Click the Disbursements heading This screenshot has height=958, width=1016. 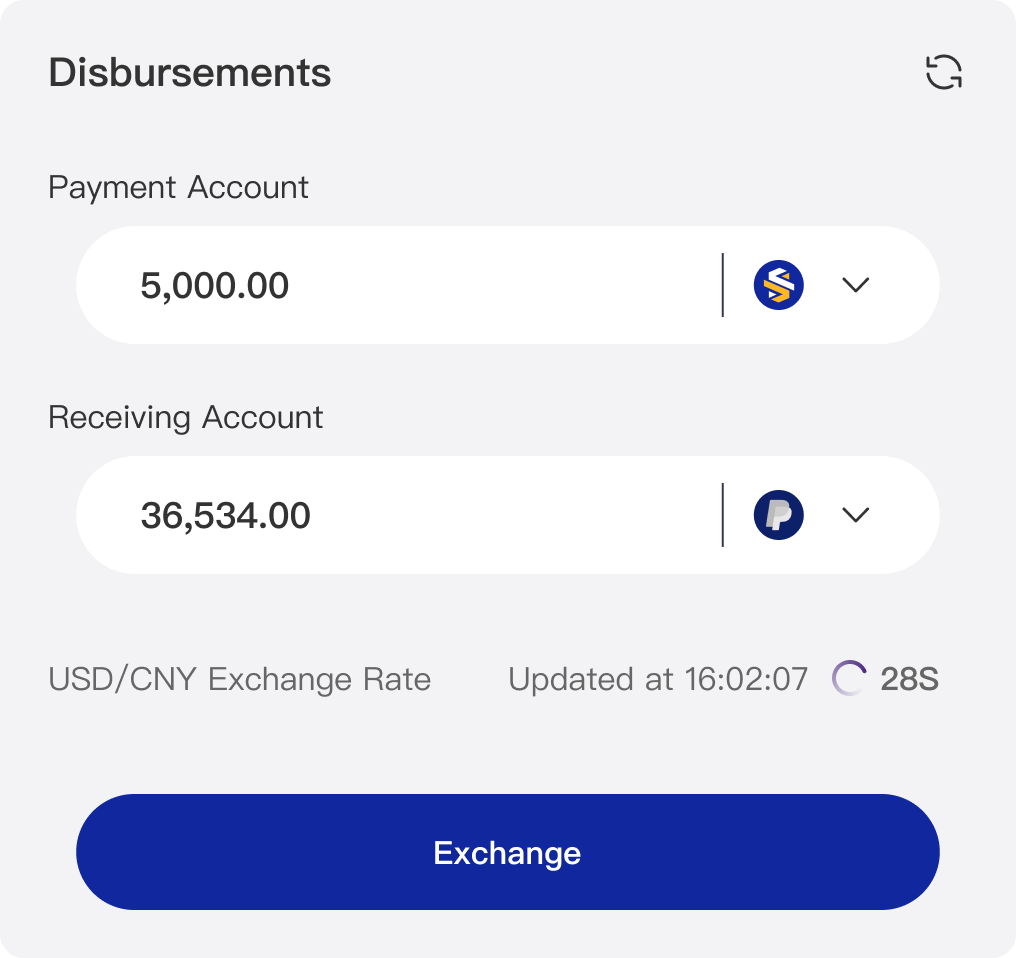[x=190, y=73]
